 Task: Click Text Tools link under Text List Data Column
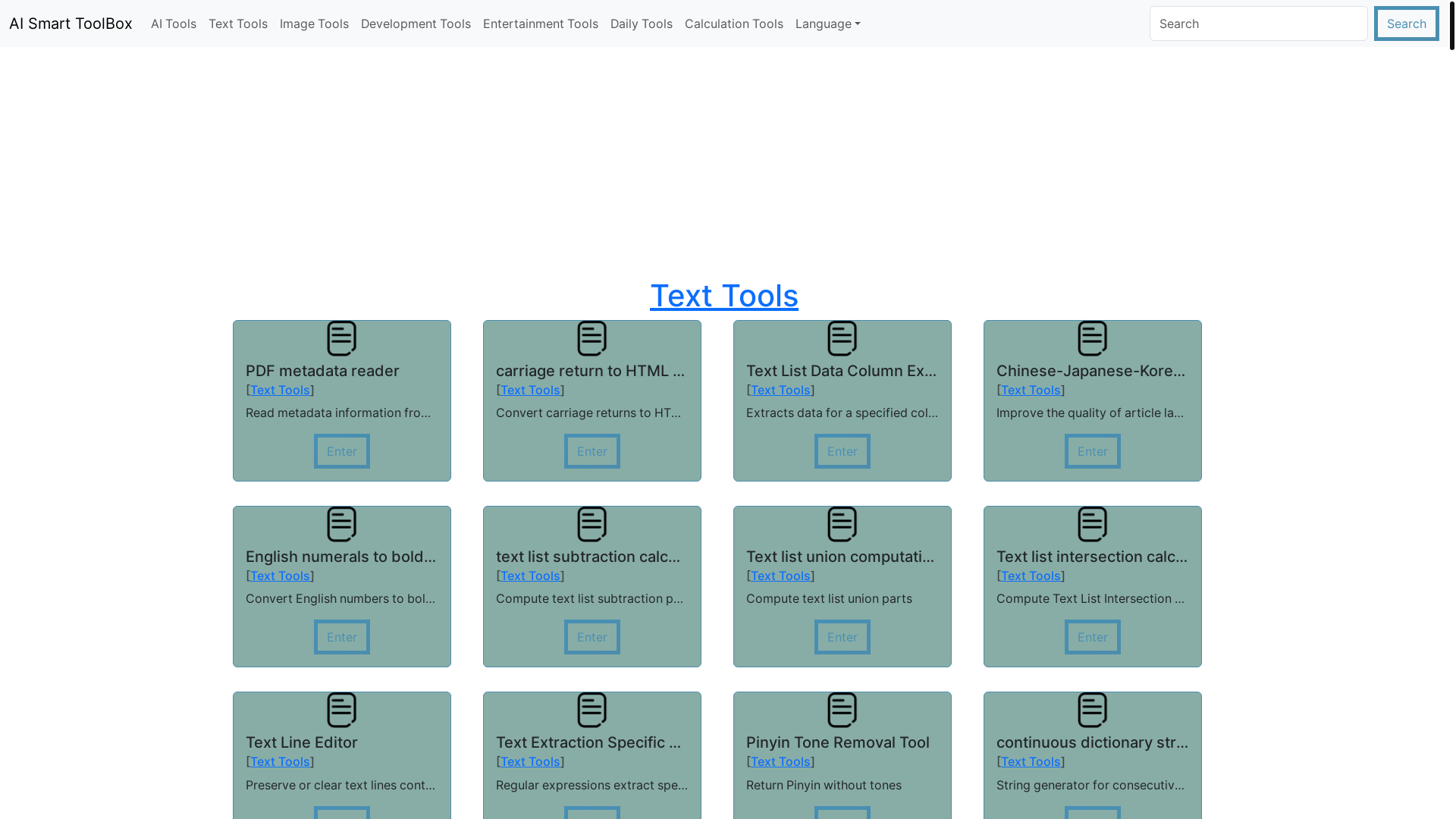[x=780, y=390]
